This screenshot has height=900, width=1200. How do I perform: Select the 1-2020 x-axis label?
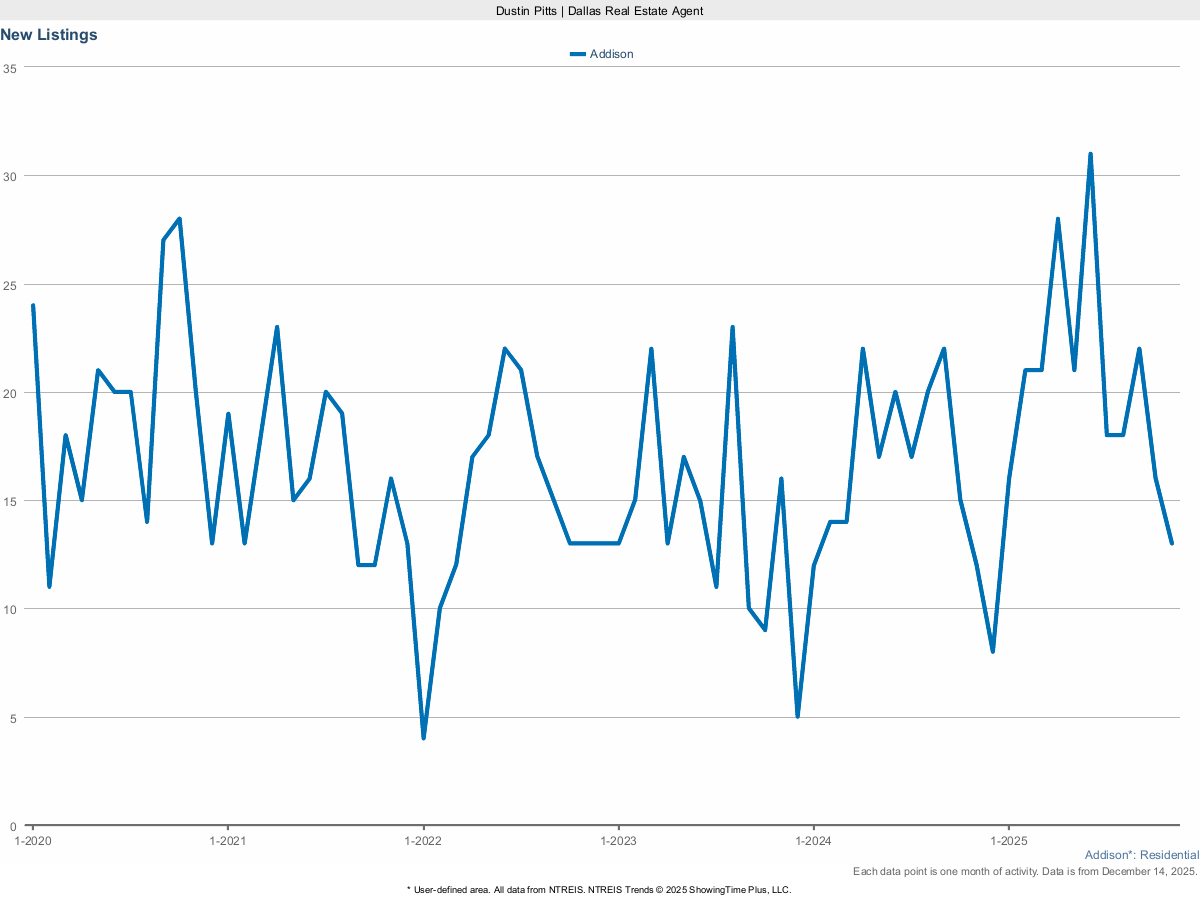(x=33, y=841)
